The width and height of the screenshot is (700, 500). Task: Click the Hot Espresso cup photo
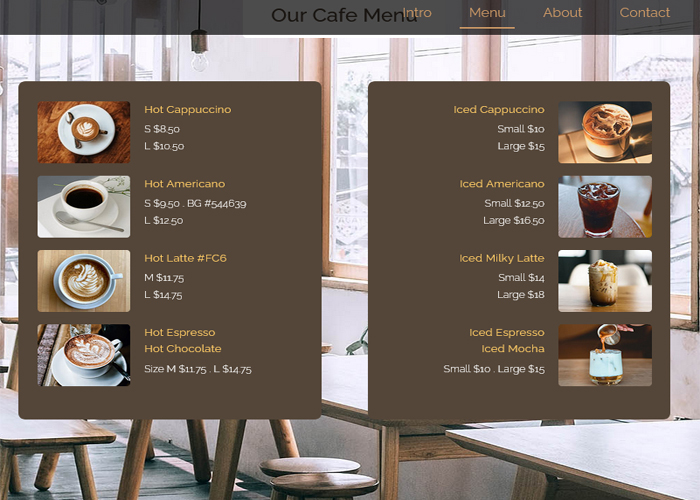84,355
